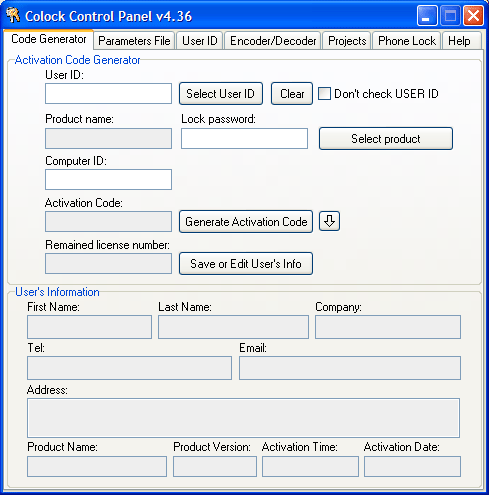Click Save or Edit User's Info
Viewport: 489px width, 495px height.
[x=246, y=264]
